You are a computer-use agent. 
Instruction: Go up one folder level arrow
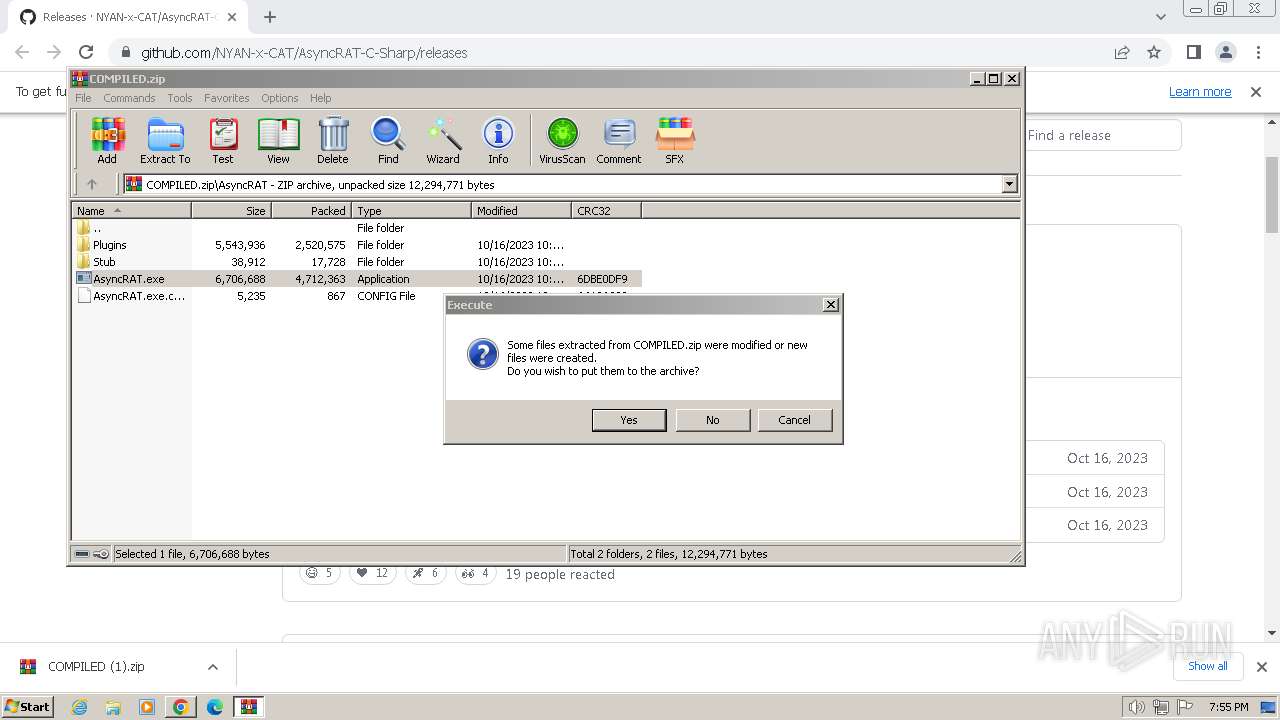[92, 184]
